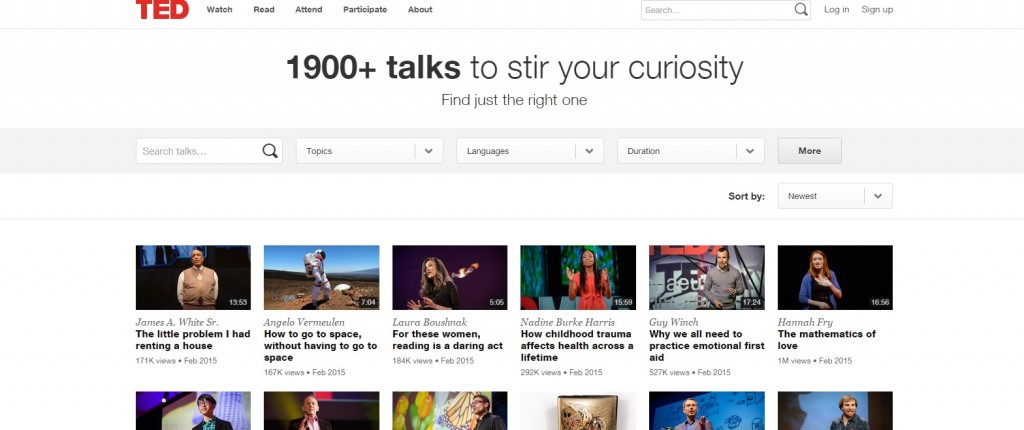Expand the Duration dropdown

point(691,151)
